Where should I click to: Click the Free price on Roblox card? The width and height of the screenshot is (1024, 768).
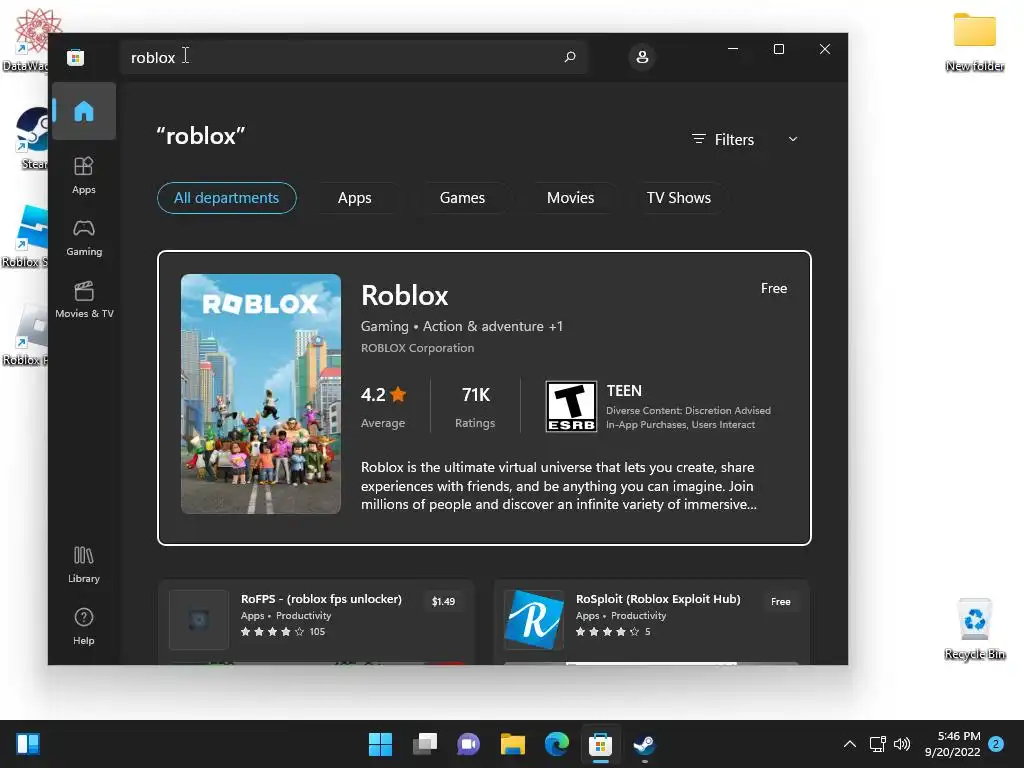774,288
